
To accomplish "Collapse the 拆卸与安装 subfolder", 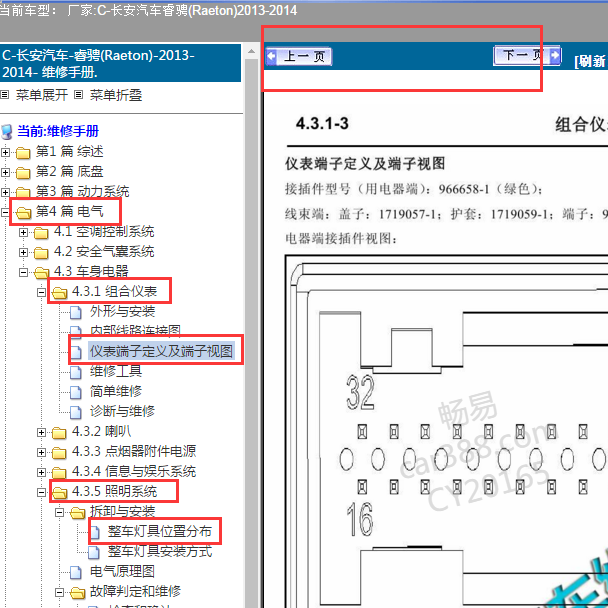I will click(x=59, y=513).
